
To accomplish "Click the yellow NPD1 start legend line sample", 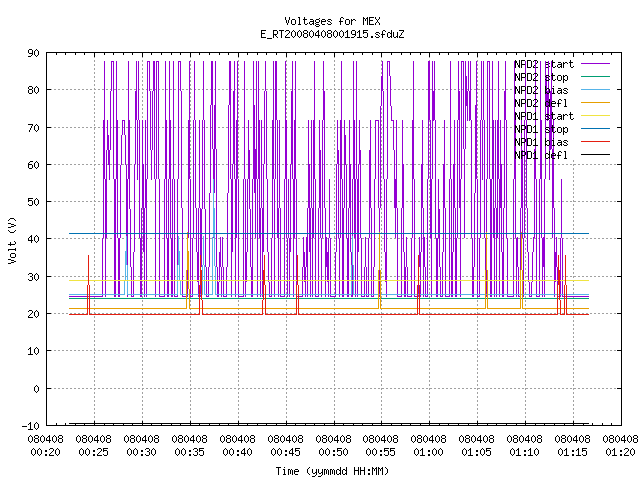I will coord(595,116).
